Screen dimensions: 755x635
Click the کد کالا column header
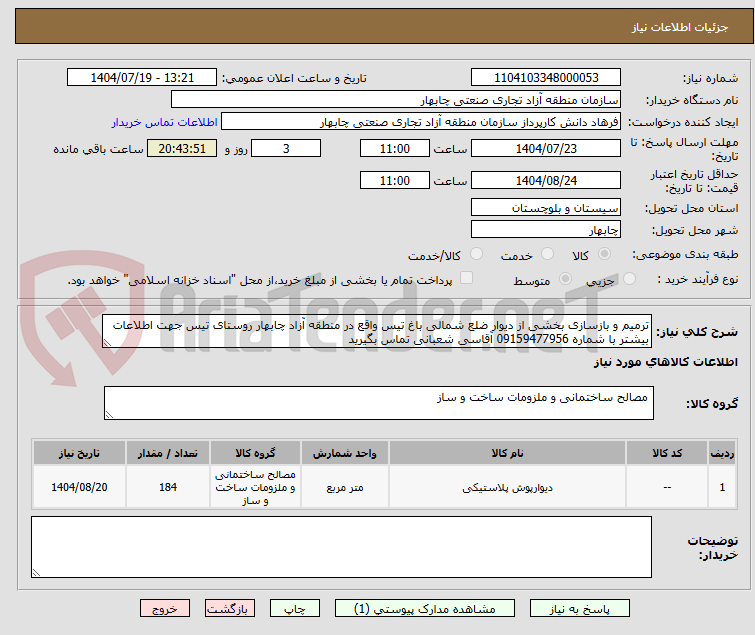click(x=667, y=453)
